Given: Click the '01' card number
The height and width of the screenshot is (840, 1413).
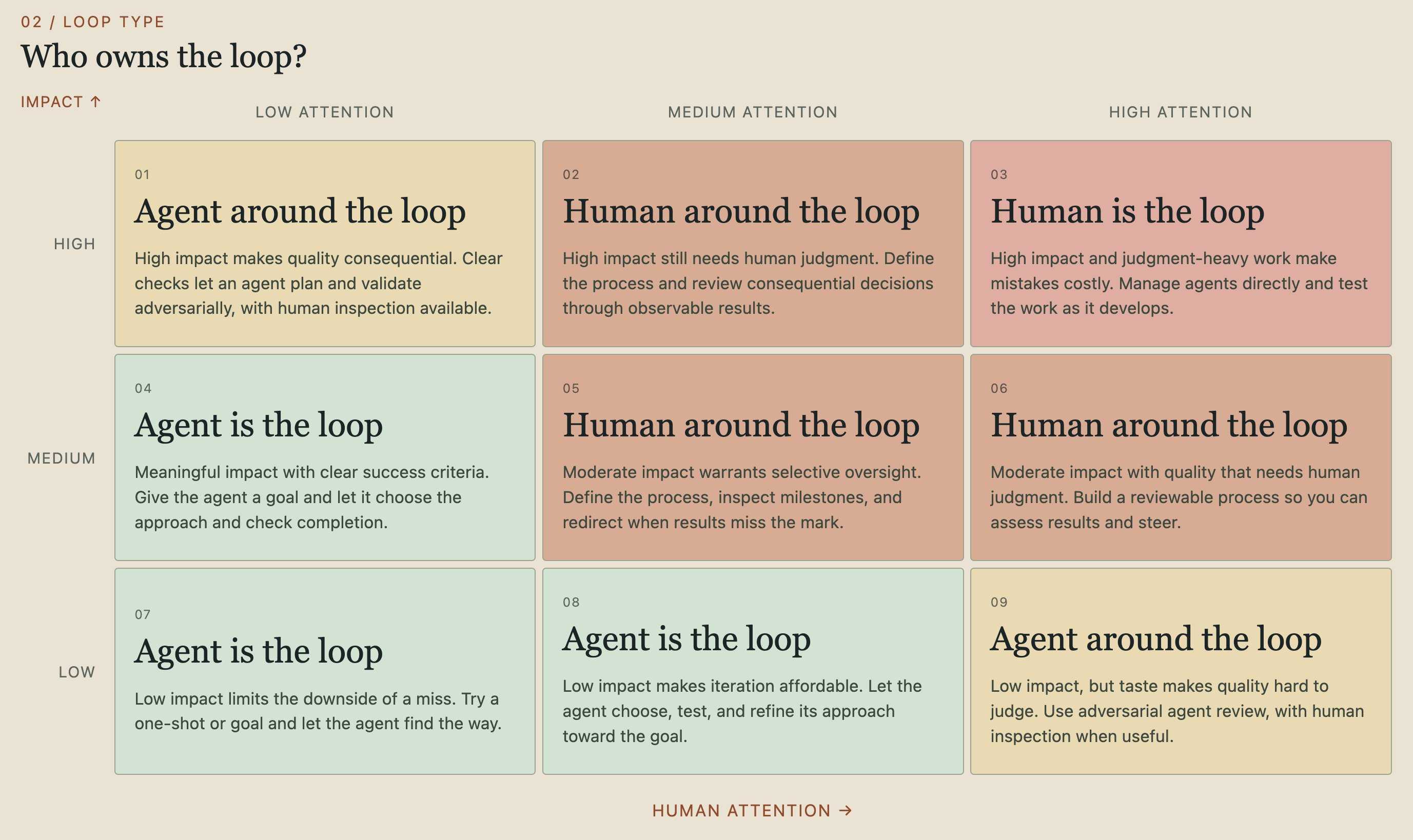Looking at the screenshot, I should click(142, 174).
